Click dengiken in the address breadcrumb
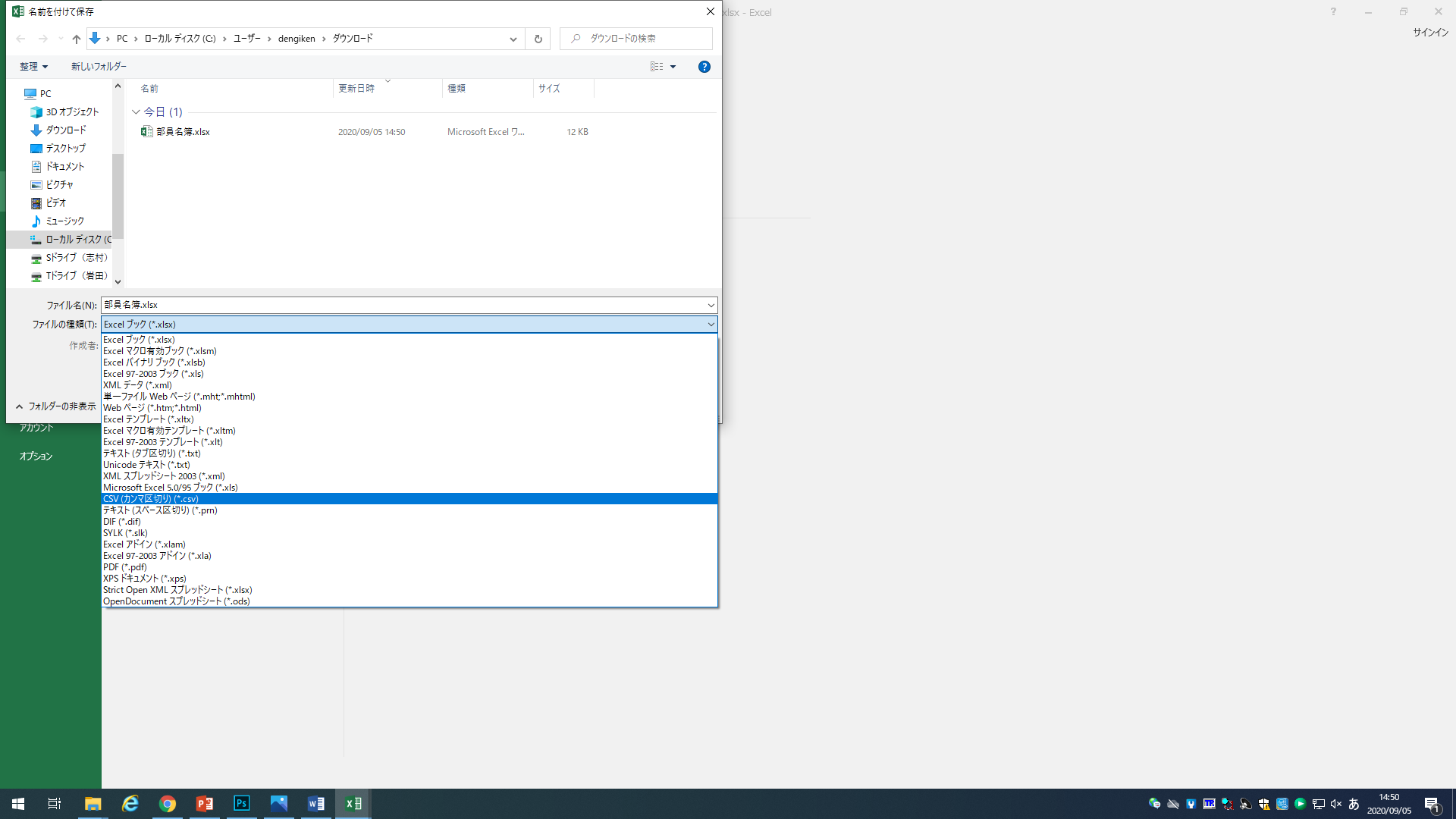This screenshot has width=1456, height=819. point(297,39)
